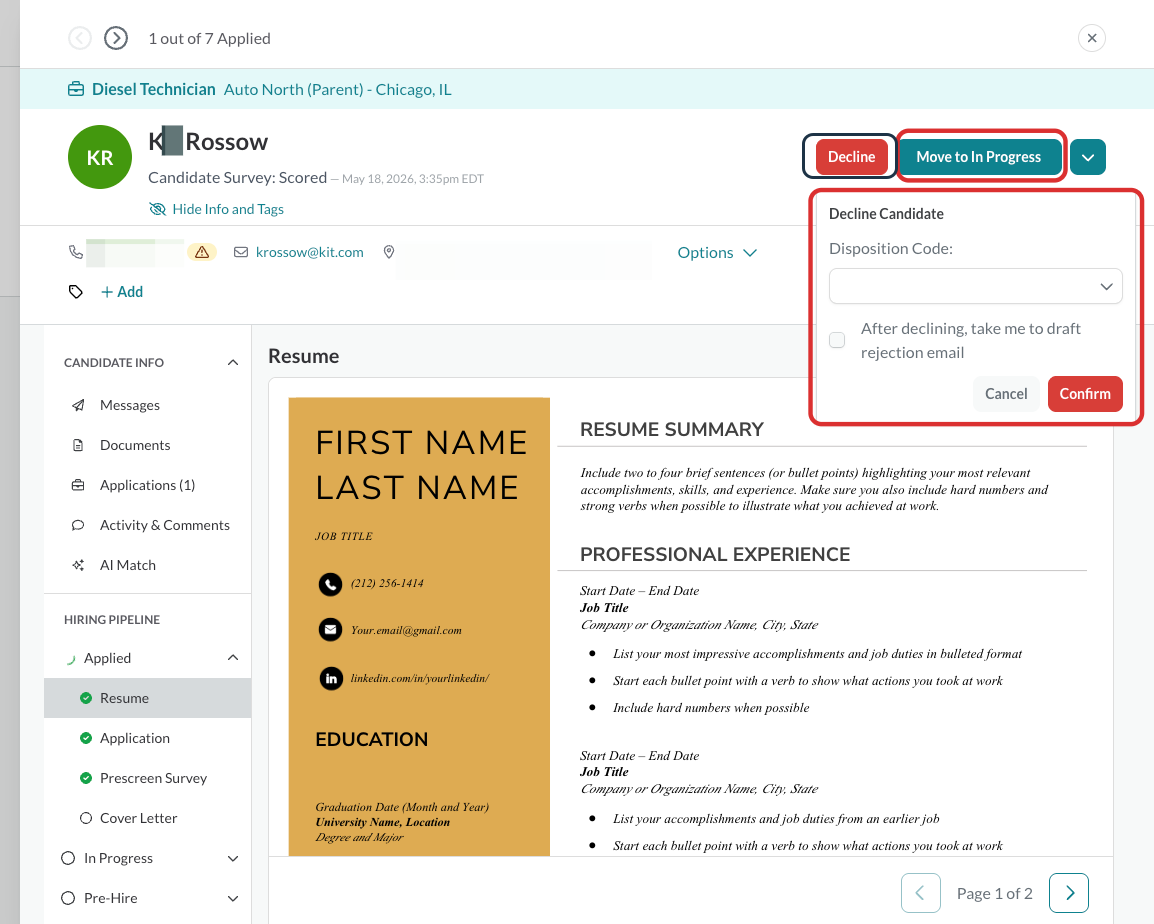
Task: Open Activity & Comments
Action: pyautogui.click(x=165, y=525)
